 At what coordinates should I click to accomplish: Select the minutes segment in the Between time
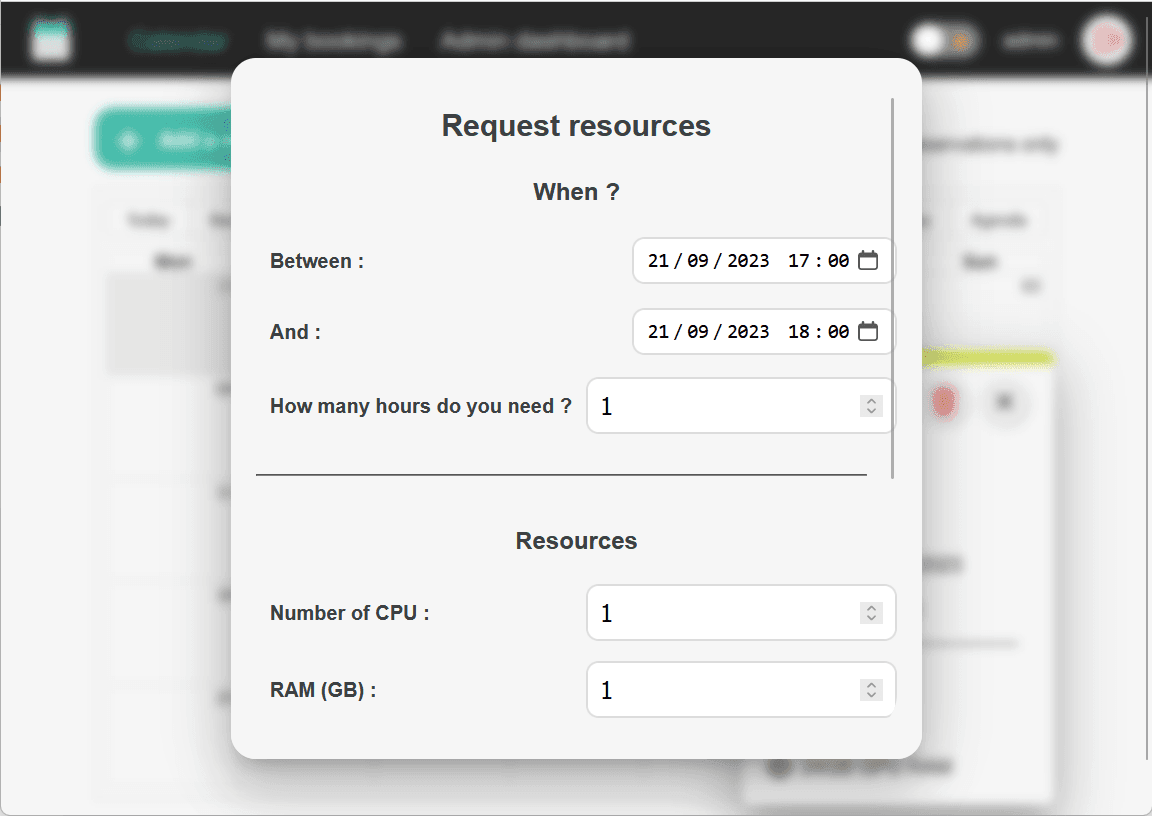tap(838, 261)
